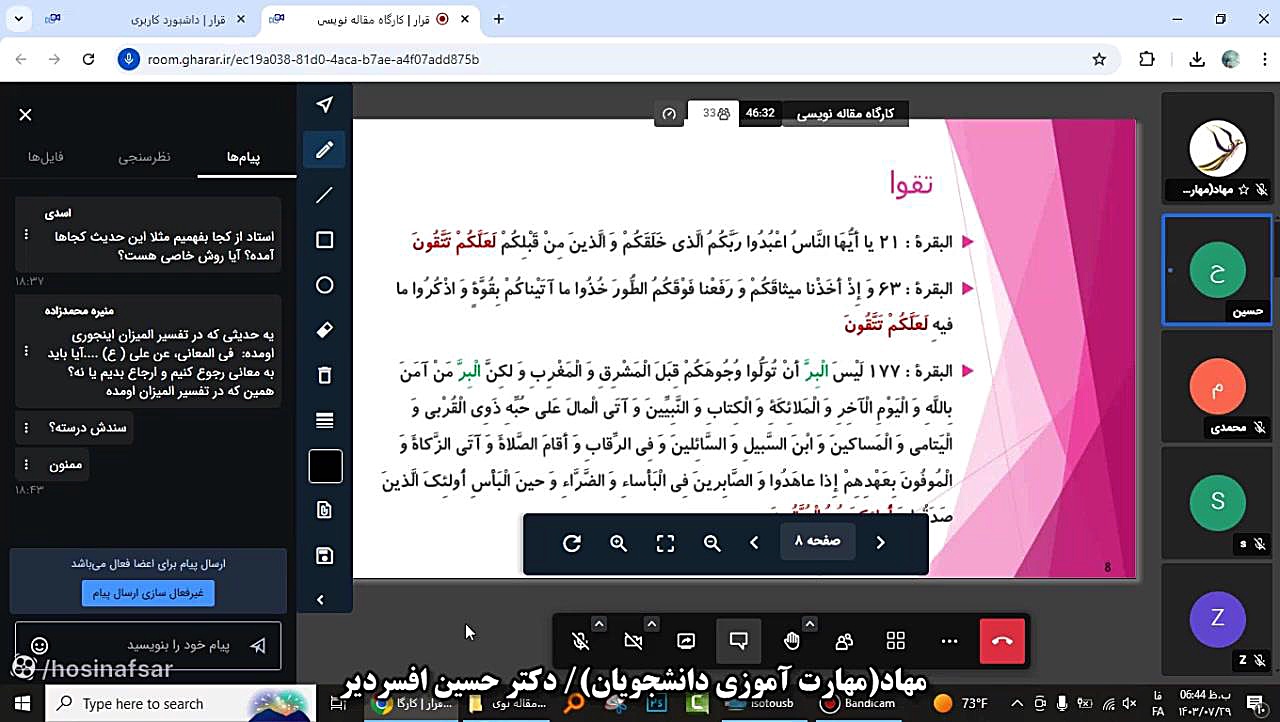Toggle fullscreen for the presentation
This screenshot has width=1280, height=722.
click(x=665, y=543)
